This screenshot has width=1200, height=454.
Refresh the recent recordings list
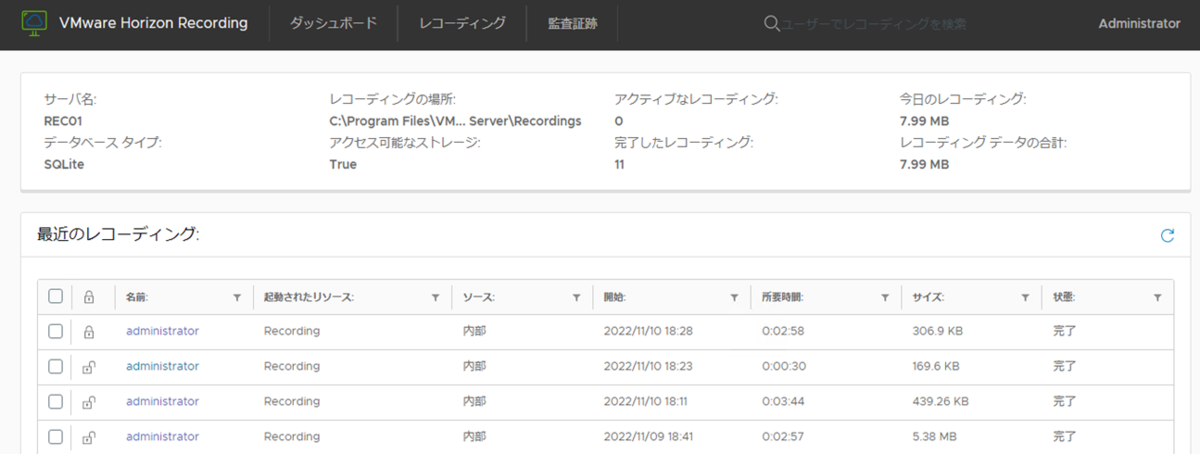click(1167, 236)
